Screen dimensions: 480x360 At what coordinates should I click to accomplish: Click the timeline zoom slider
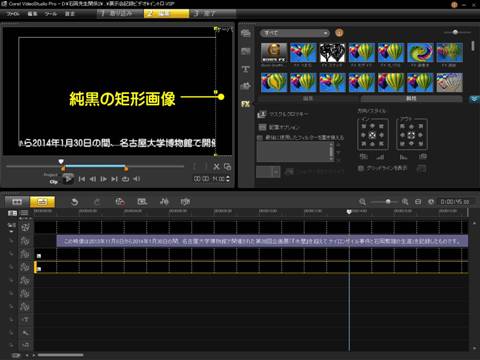[388, 202]
